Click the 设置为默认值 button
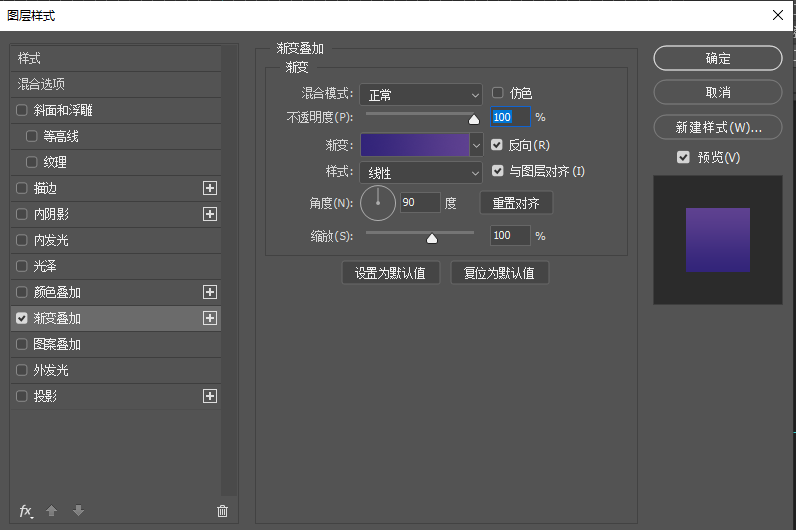 pos(390,273)
